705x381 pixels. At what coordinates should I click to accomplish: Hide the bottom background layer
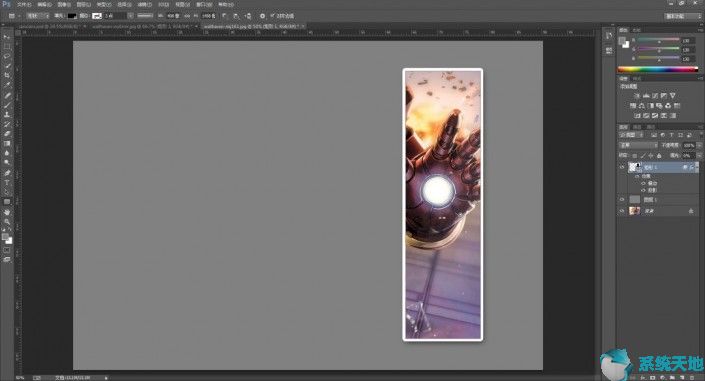[x=622, y=211]
